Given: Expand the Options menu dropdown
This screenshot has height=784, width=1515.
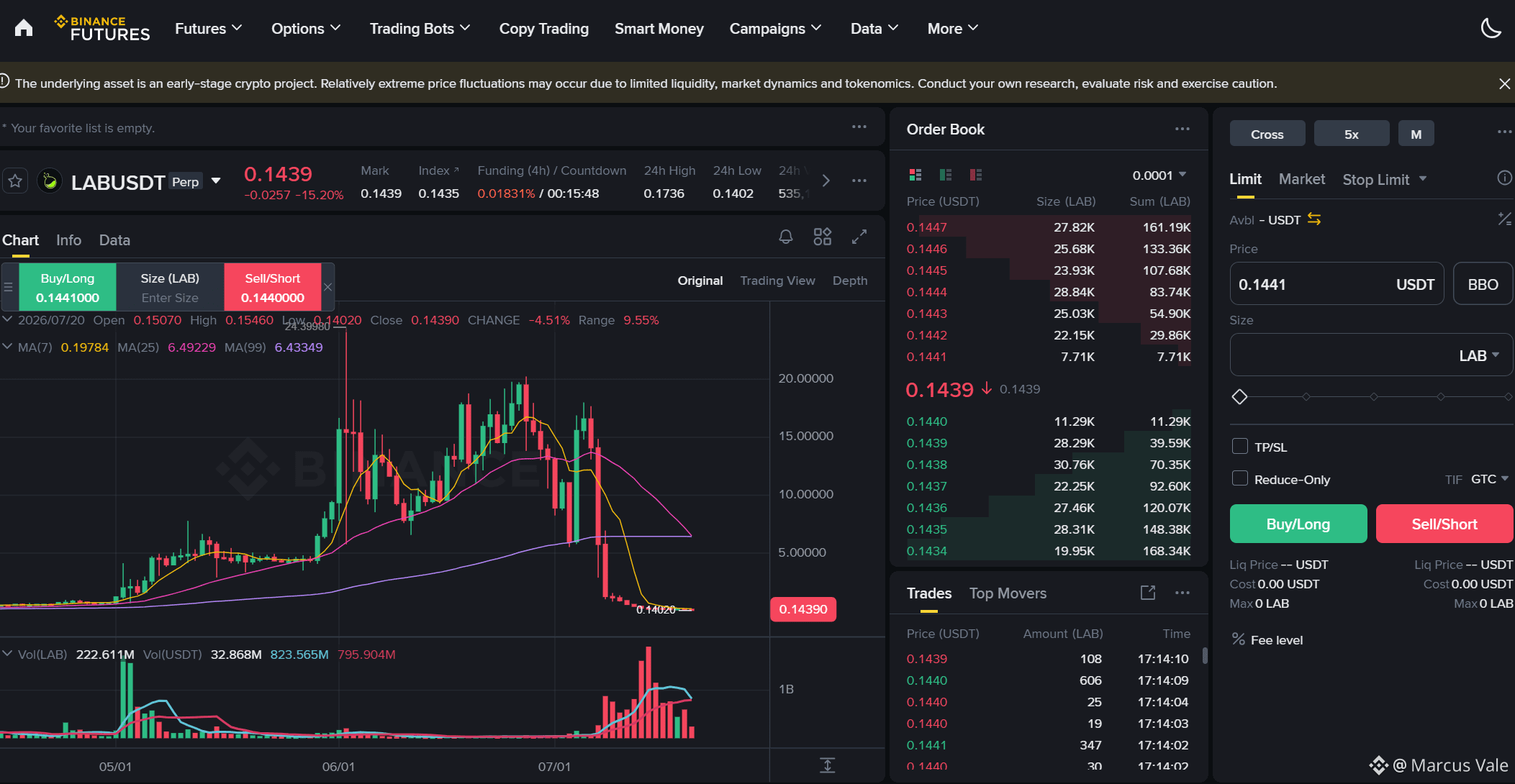Looking at the screenshot, I should pyautogui.click(x=306, y=28).
